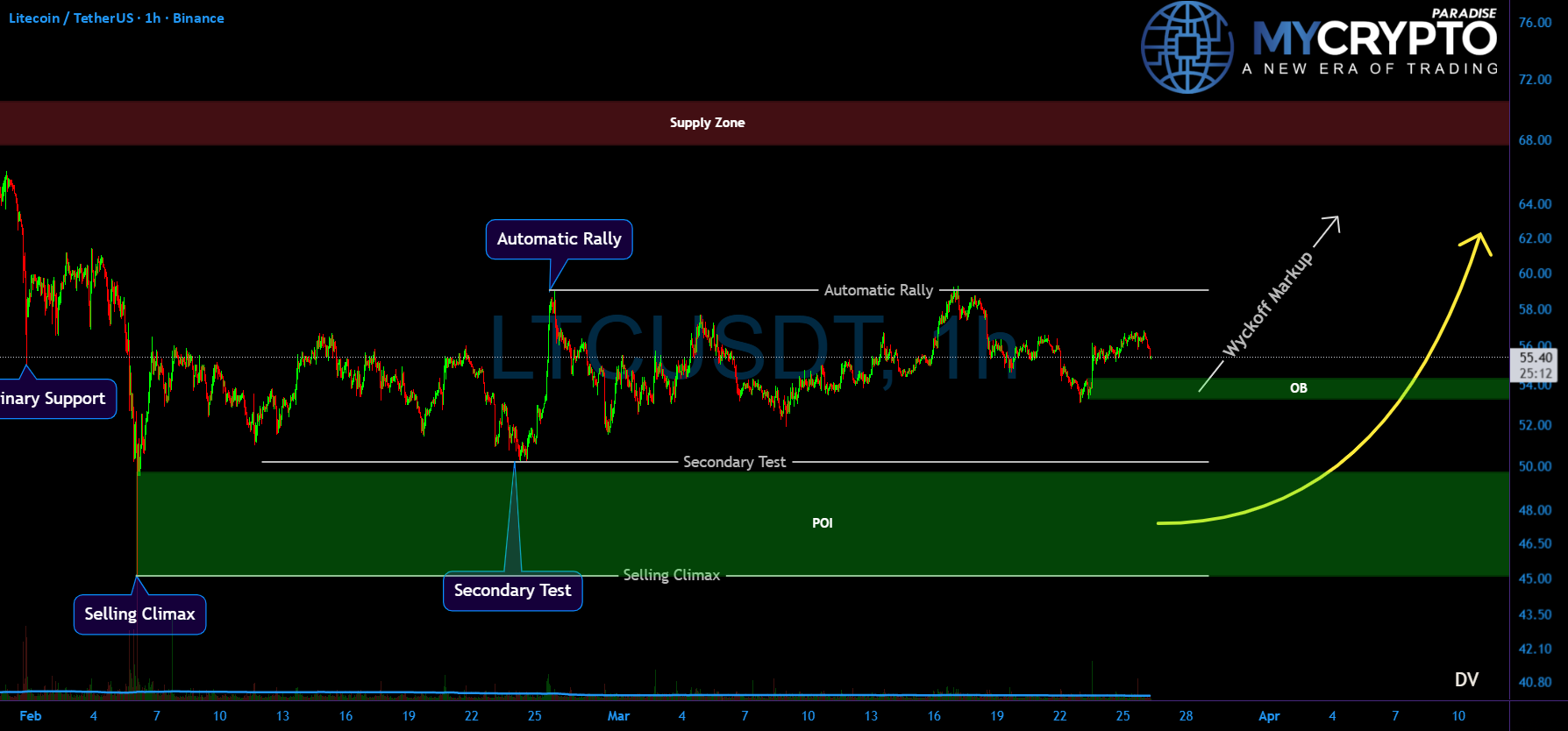The height and width of the screenshot is (731, 1568).
Task: Click the Secondary Test callout bubble
Action: pyautogui.click(x=513, y=591)
